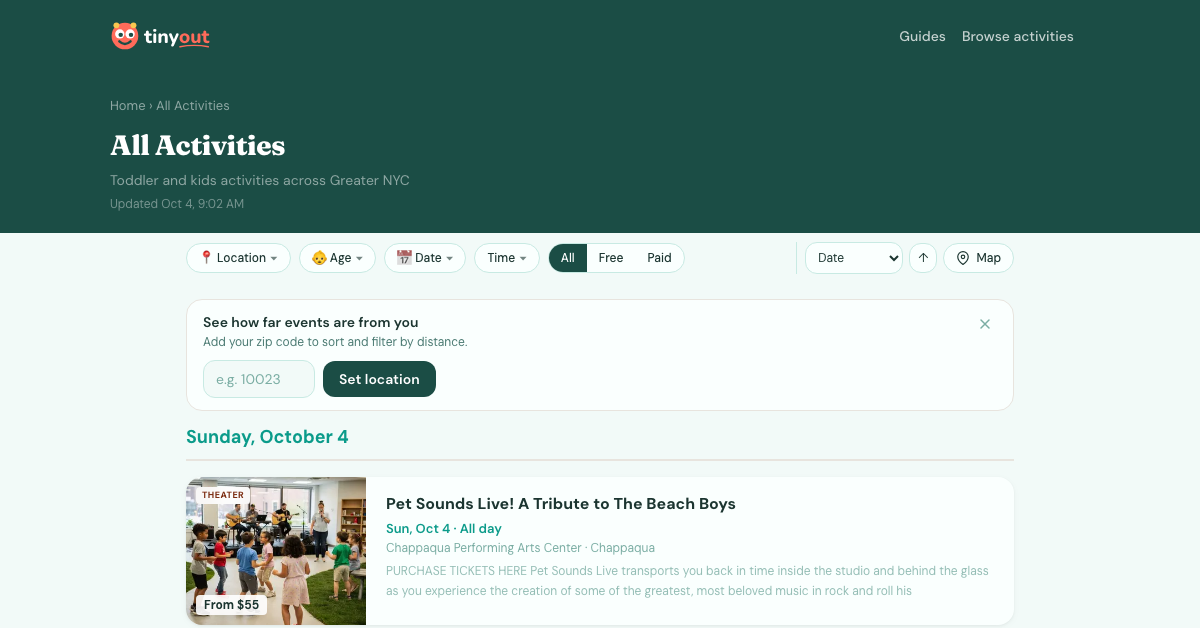The image size is (1200, 628).
Task: Open the sort-by Date select box
Action: [854, 258]
